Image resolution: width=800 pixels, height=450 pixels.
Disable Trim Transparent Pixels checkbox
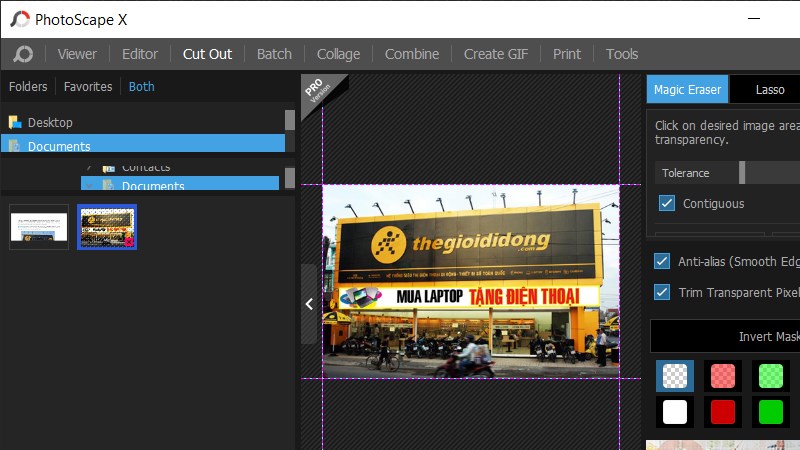coord(662,292)
